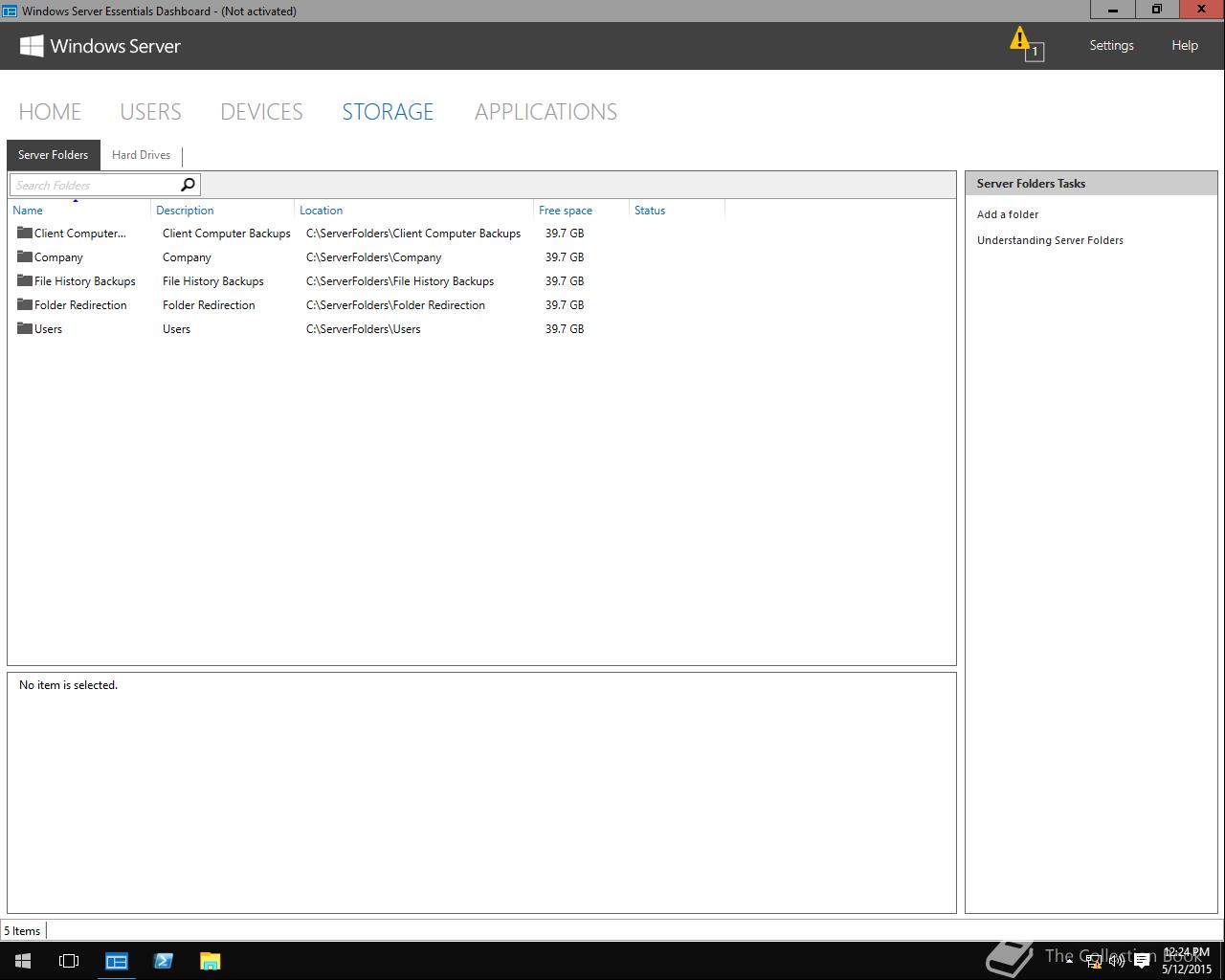Click the 'File History Backups' description cell
1225x980 pixels.
point(213,281)
